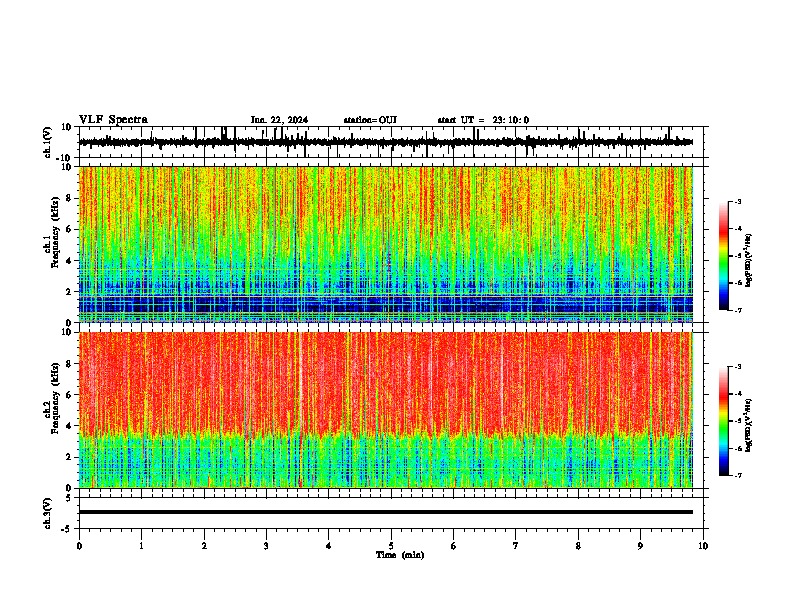
Task: Click the ch.2 'Frequency (kHz)' axis label
Action: pos(55,398)
